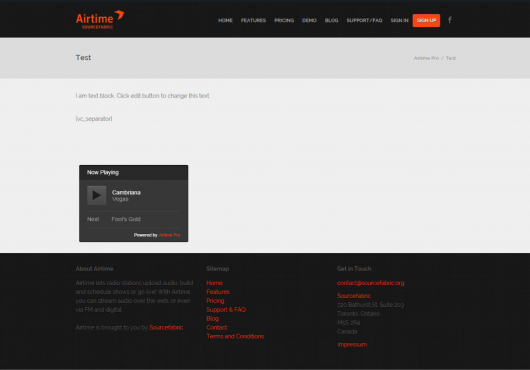
Task: Go to the Features menu item
Action: (x=253, y=20)
